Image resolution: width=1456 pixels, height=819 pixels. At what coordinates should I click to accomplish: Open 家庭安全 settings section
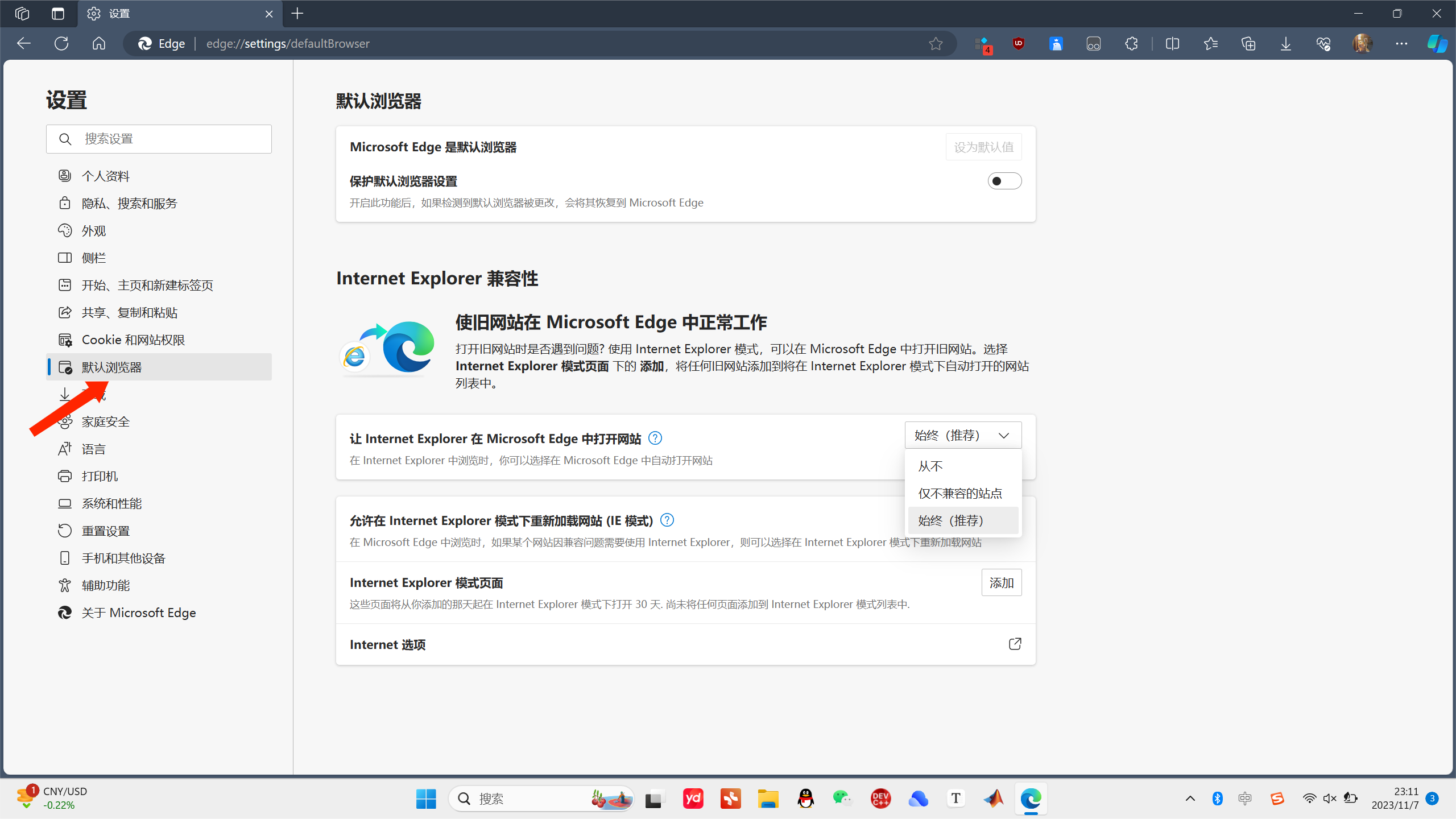pos(159,421)
